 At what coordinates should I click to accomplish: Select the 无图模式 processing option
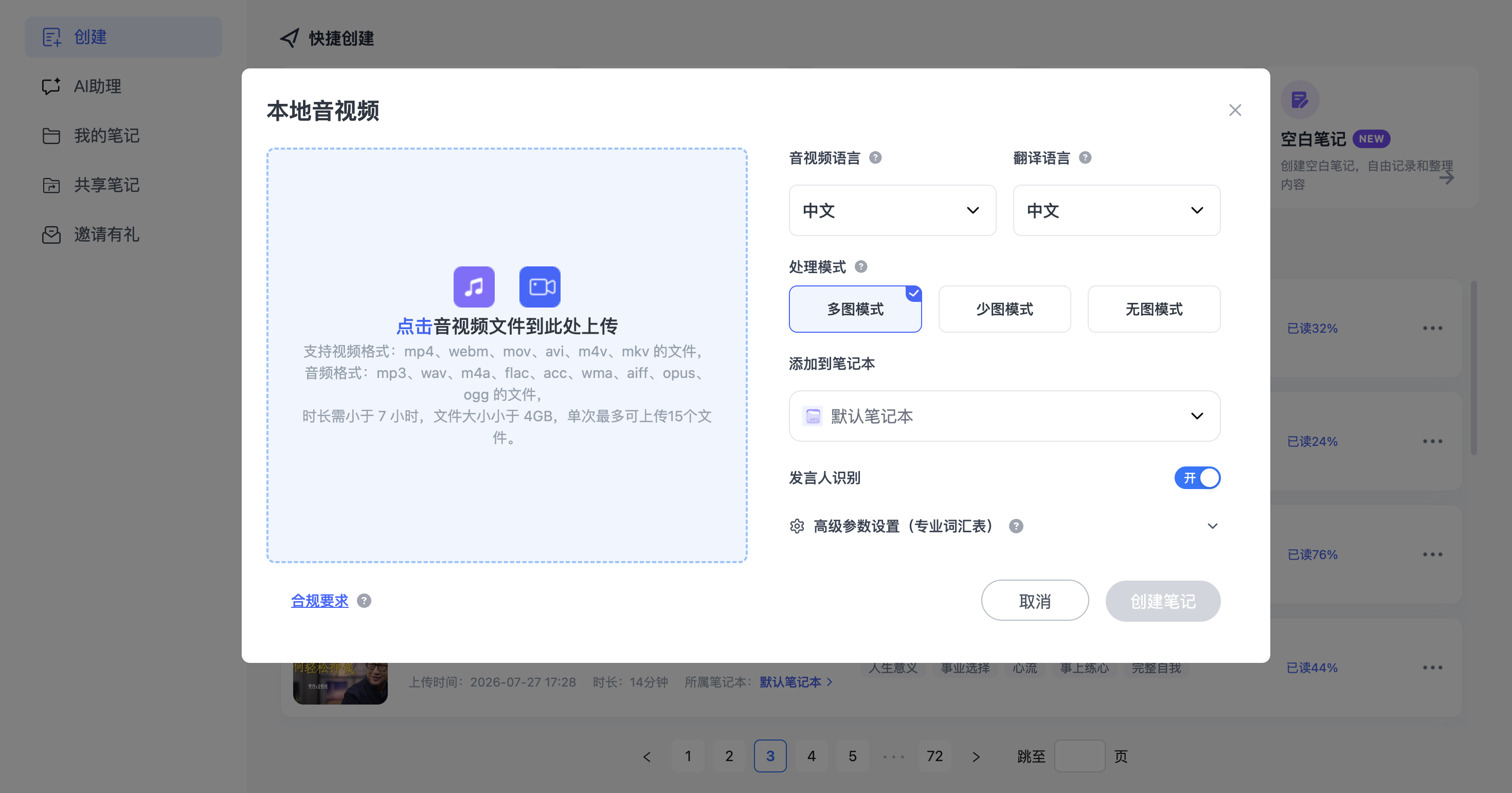point(1154,310)
